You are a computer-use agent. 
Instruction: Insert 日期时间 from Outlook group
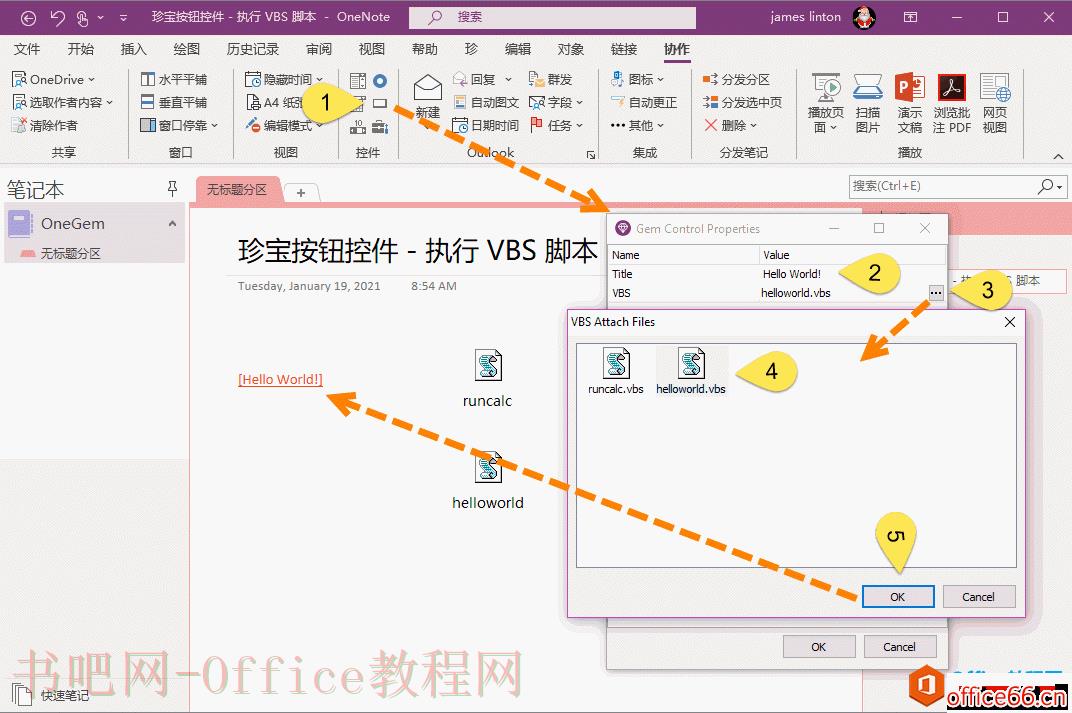[x=486, y=126]
